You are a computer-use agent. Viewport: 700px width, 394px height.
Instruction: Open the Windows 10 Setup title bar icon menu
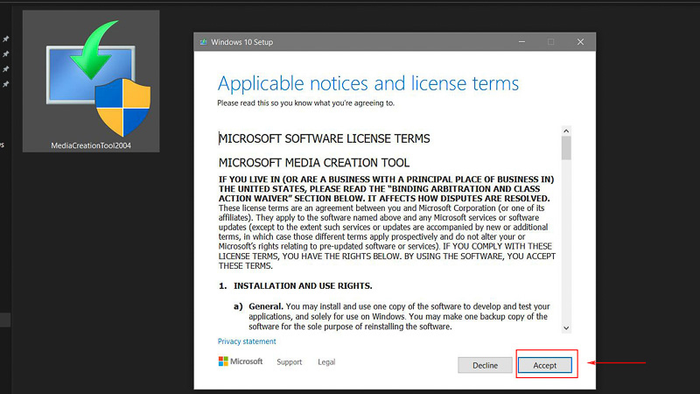(204, 42)
